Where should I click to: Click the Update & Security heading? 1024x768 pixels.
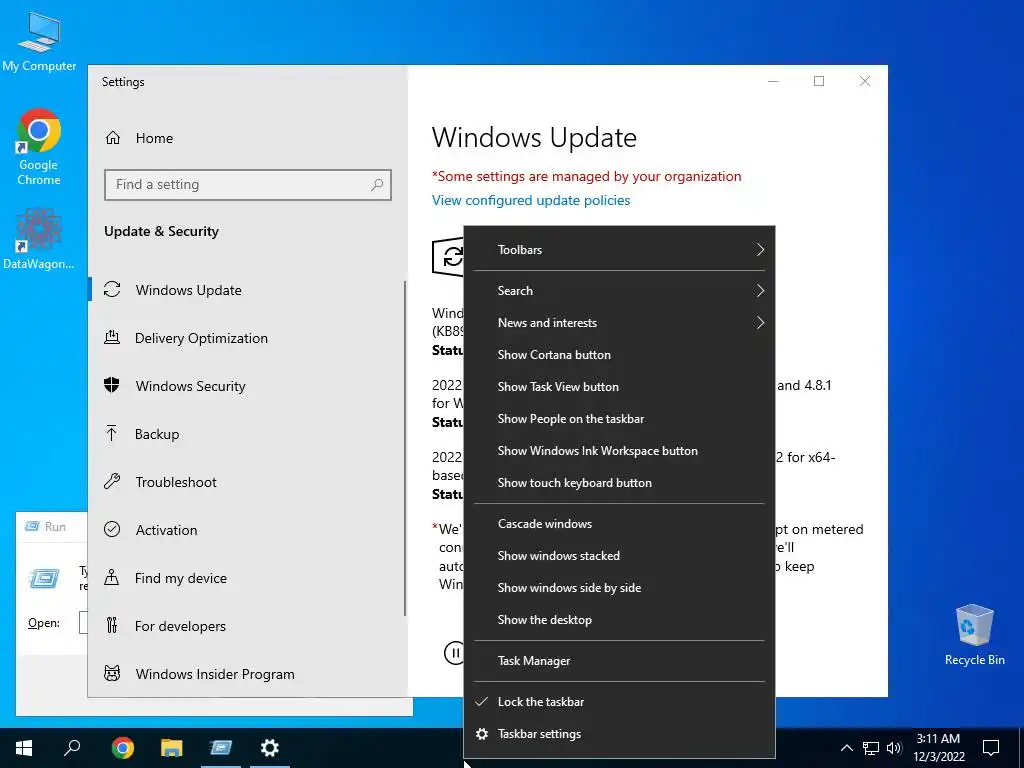tap(161, 231)
